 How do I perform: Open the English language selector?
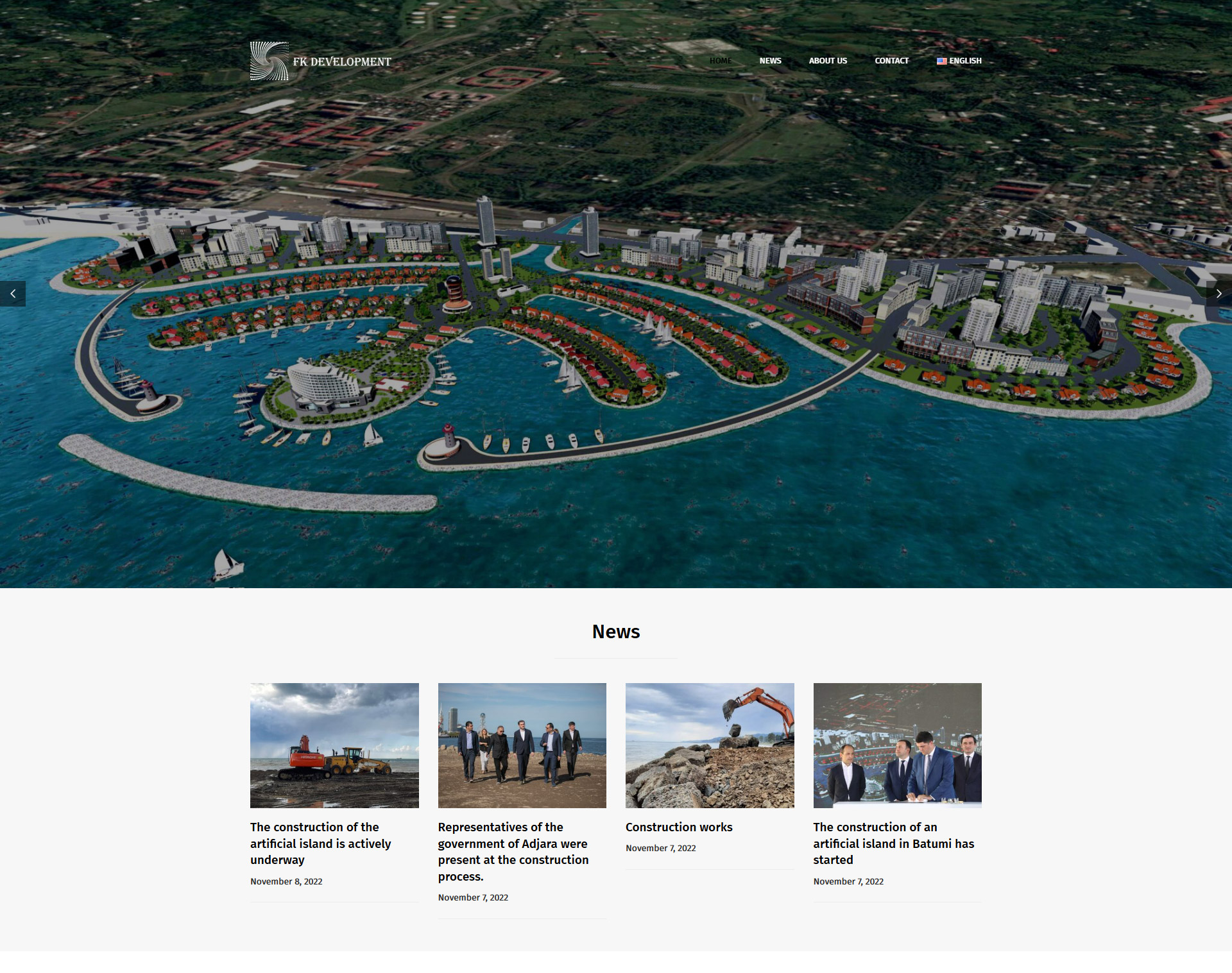tap(959, 61)
